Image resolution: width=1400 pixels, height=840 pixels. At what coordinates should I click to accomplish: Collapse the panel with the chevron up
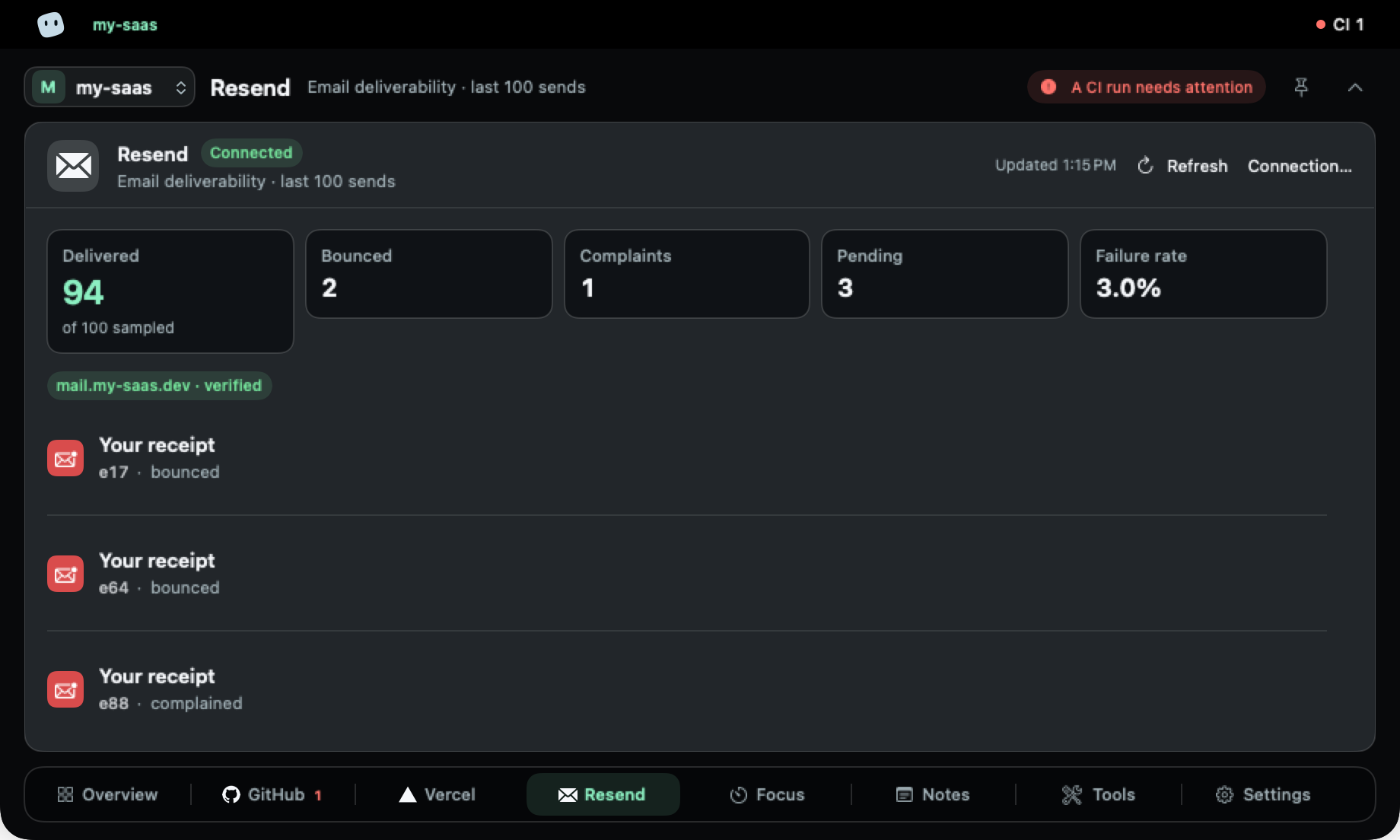pos(1355,87)
